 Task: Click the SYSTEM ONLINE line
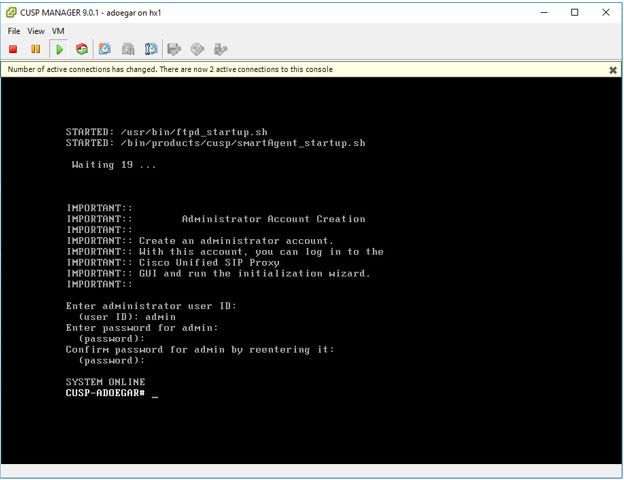[x=105, y=382]
